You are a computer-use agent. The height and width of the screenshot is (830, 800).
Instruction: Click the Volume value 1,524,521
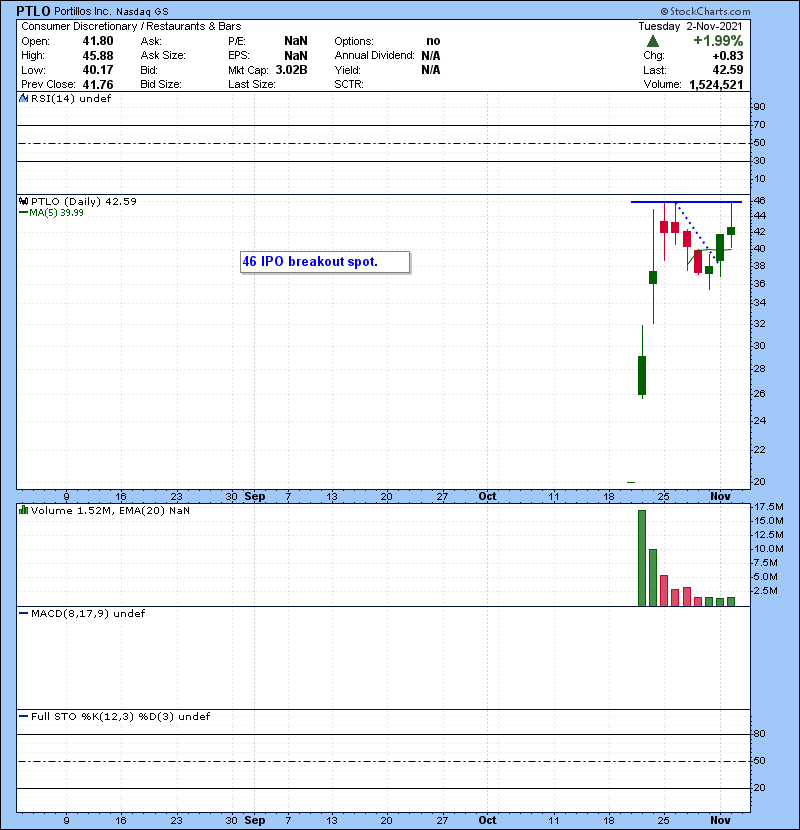716,85
